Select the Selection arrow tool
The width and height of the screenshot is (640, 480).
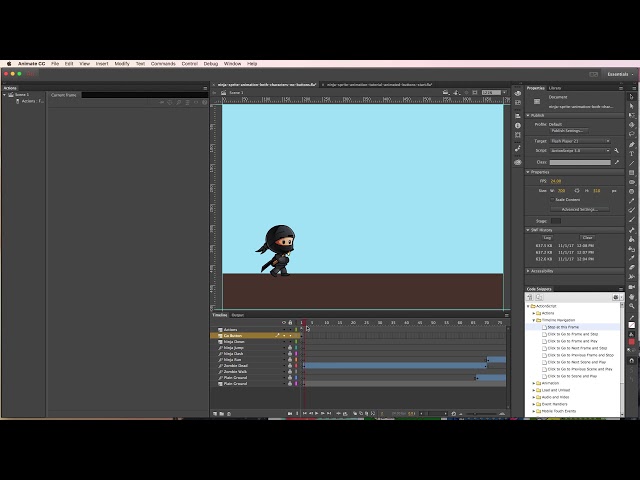631,97
